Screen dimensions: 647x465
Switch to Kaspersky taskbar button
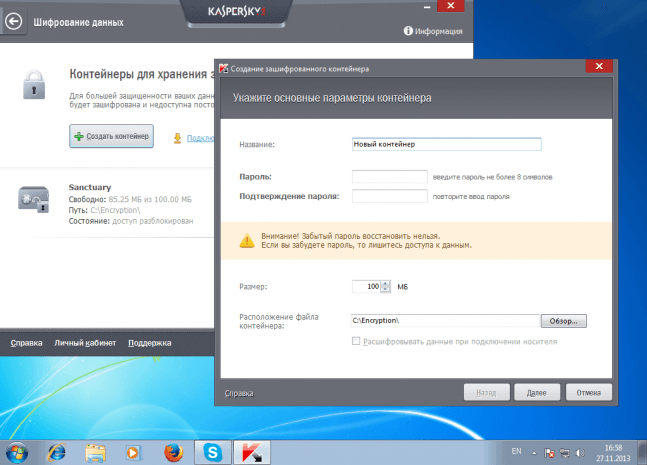click(252, 453)
